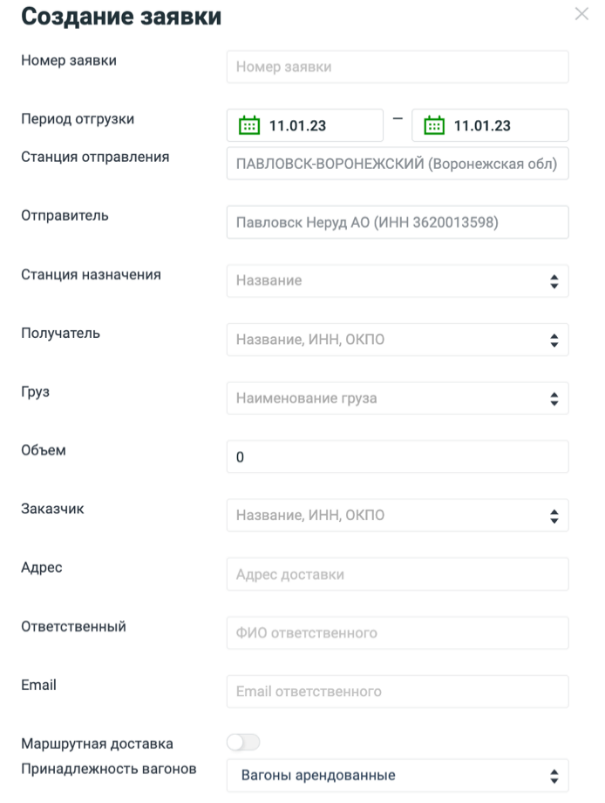605x803 pixels.
Task: Click the Адрес доставки input field
Action: (397, 574)
